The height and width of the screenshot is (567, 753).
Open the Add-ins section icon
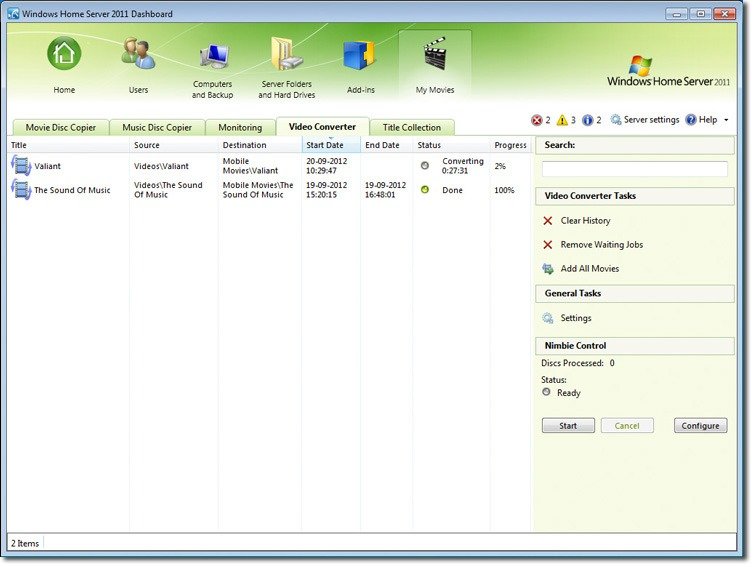360,55
